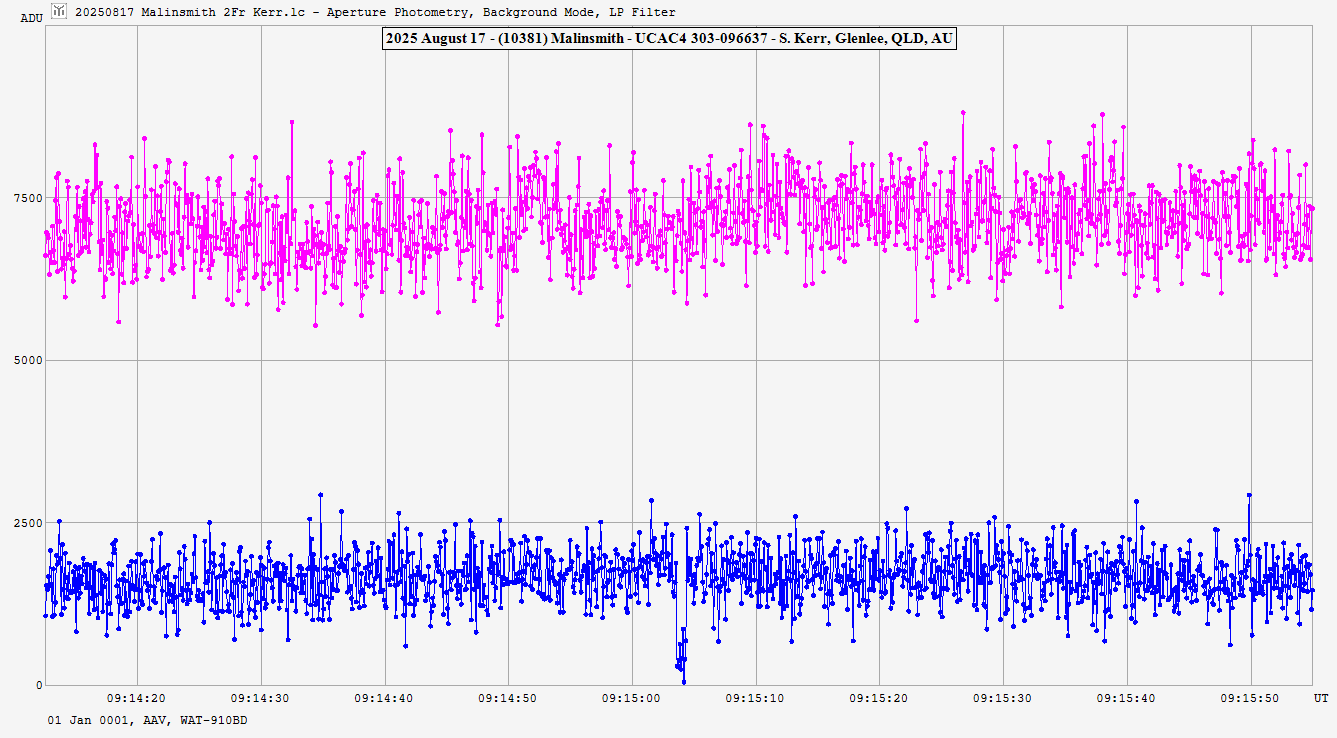Click the Malinsmith chart title box
The height and width of the screenshot is (738, 1337).
[669, 38]
